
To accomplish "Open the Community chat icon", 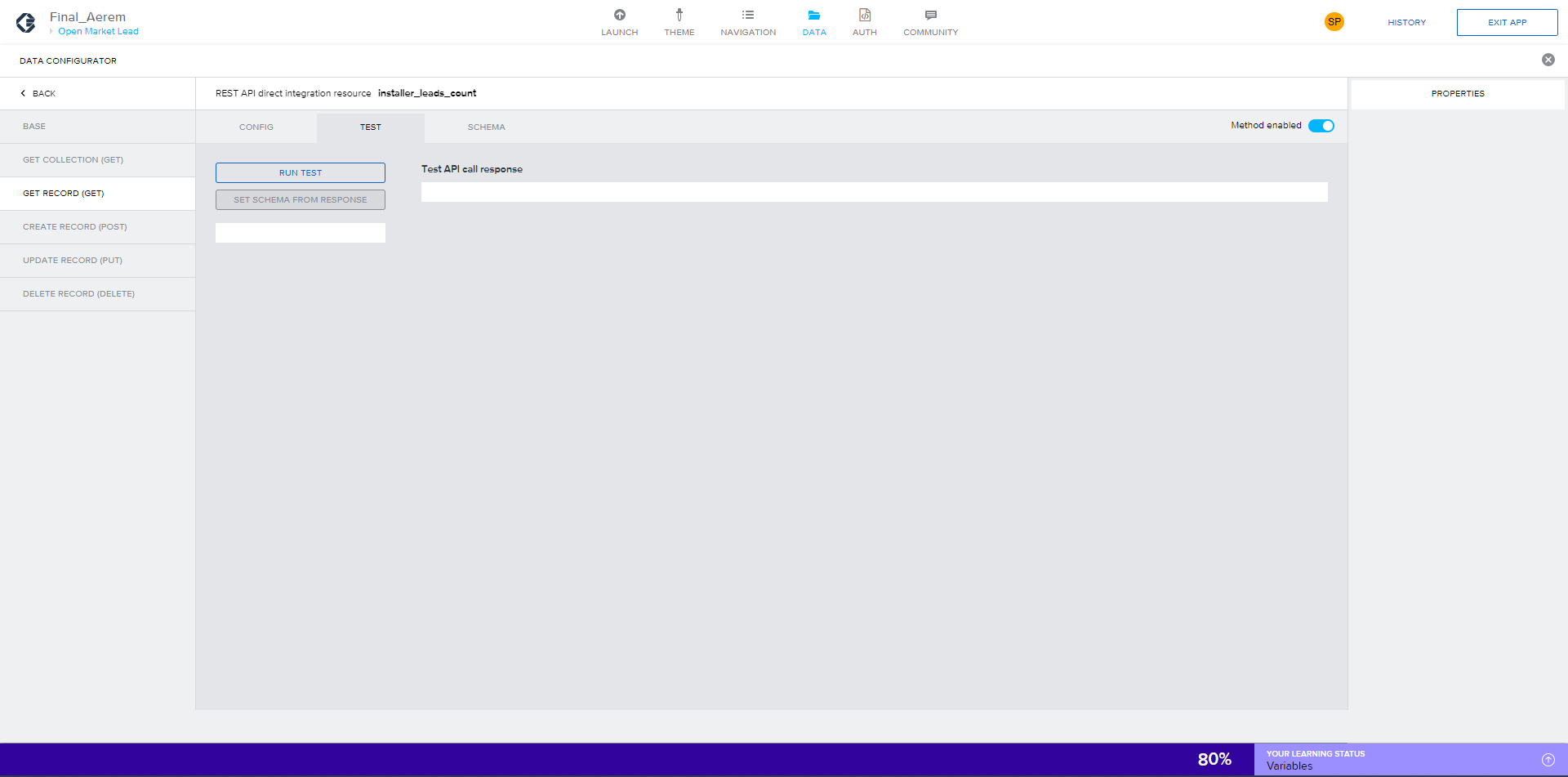I will pyautogui.click(x=930, y=15).
